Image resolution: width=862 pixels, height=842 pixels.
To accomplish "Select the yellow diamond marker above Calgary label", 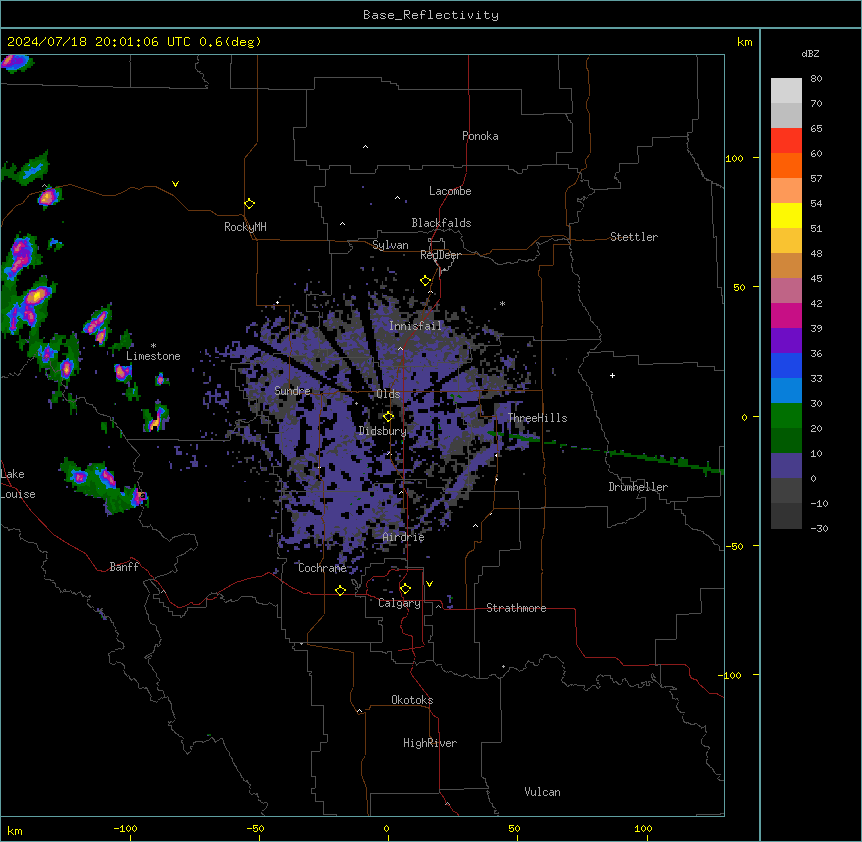I will click(405, 589).
